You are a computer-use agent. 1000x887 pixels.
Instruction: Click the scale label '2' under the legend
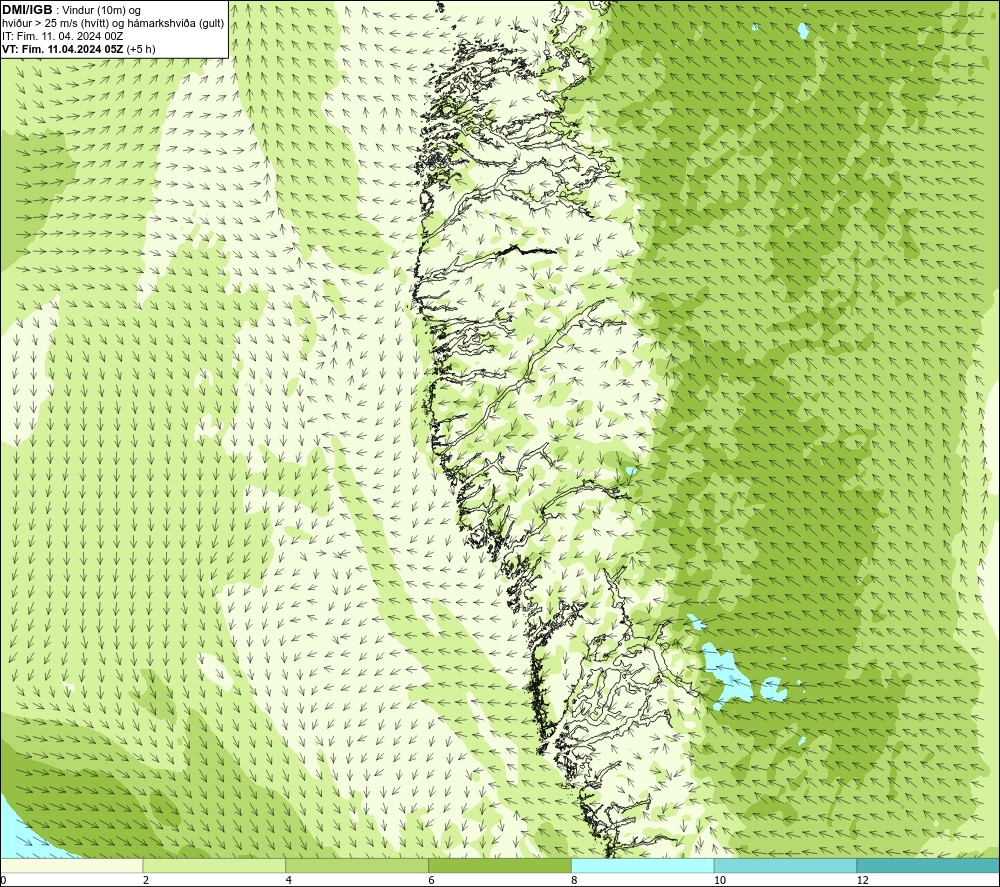point(146,881)
